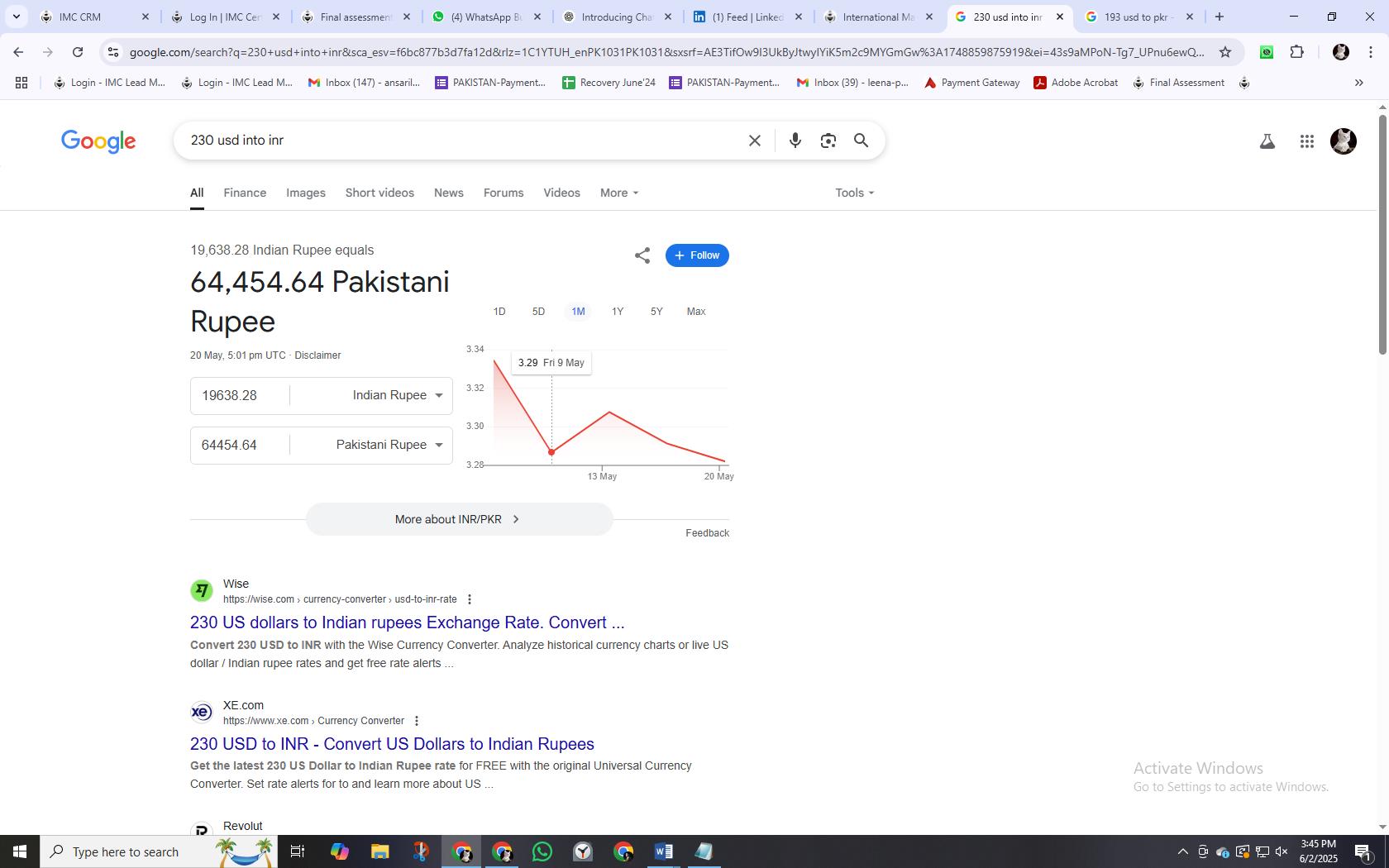
Task: Open File Explorer from the taskbar
Action: (x=379, y=851)
